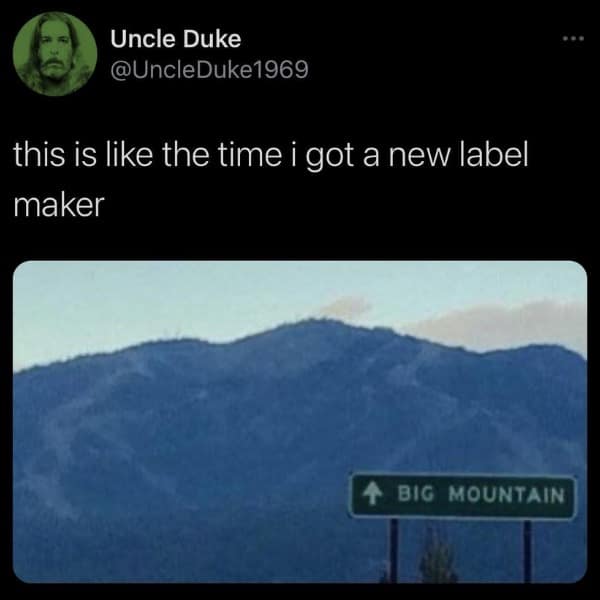
Task: Click the up arrow on the green sign
Action: pyautogui.click(x=372, y=495)
